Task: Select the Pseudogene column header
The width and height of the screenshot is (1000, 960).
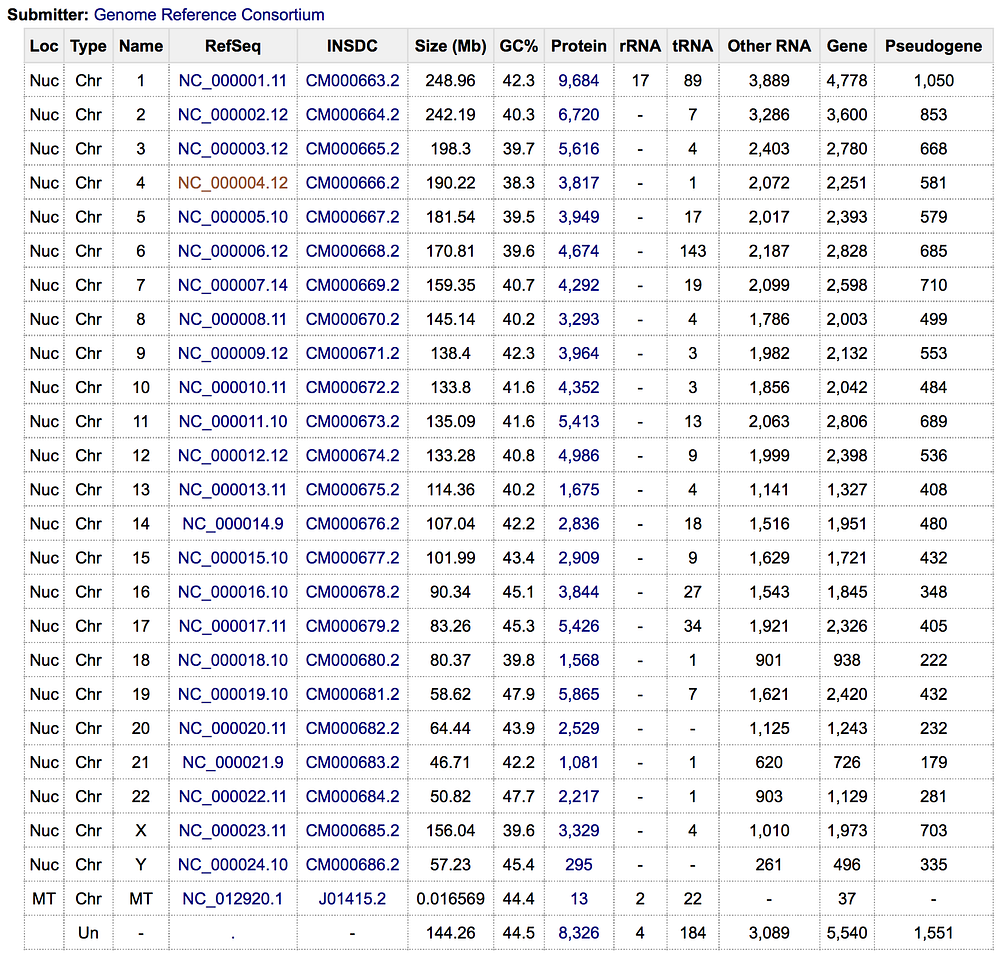Action: [934, 47]
